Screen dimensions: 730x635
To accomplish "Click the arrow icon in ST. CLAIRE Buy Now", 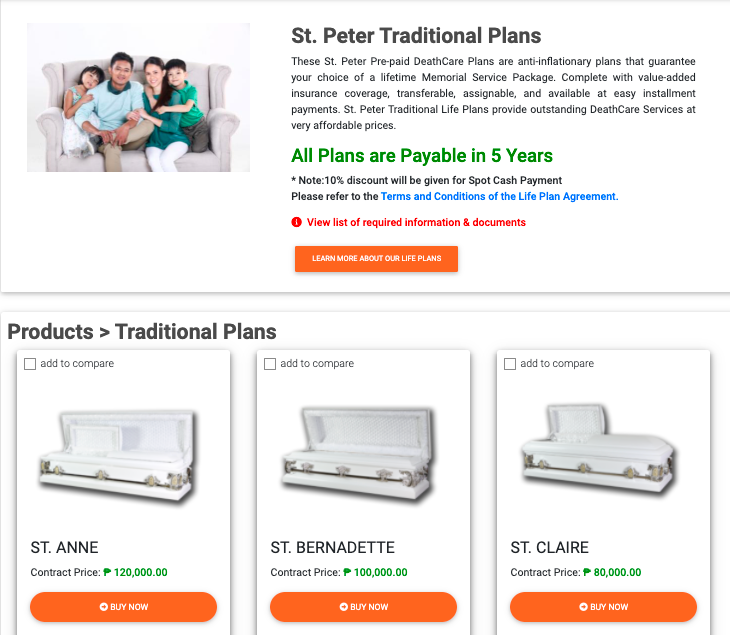I will click(583, 607).
